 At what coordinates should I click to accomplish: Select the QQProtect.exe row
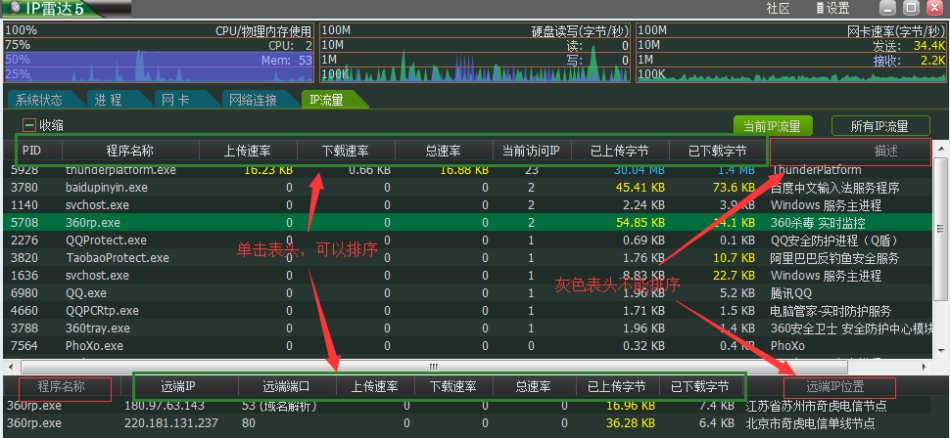(x=467, y=241)
